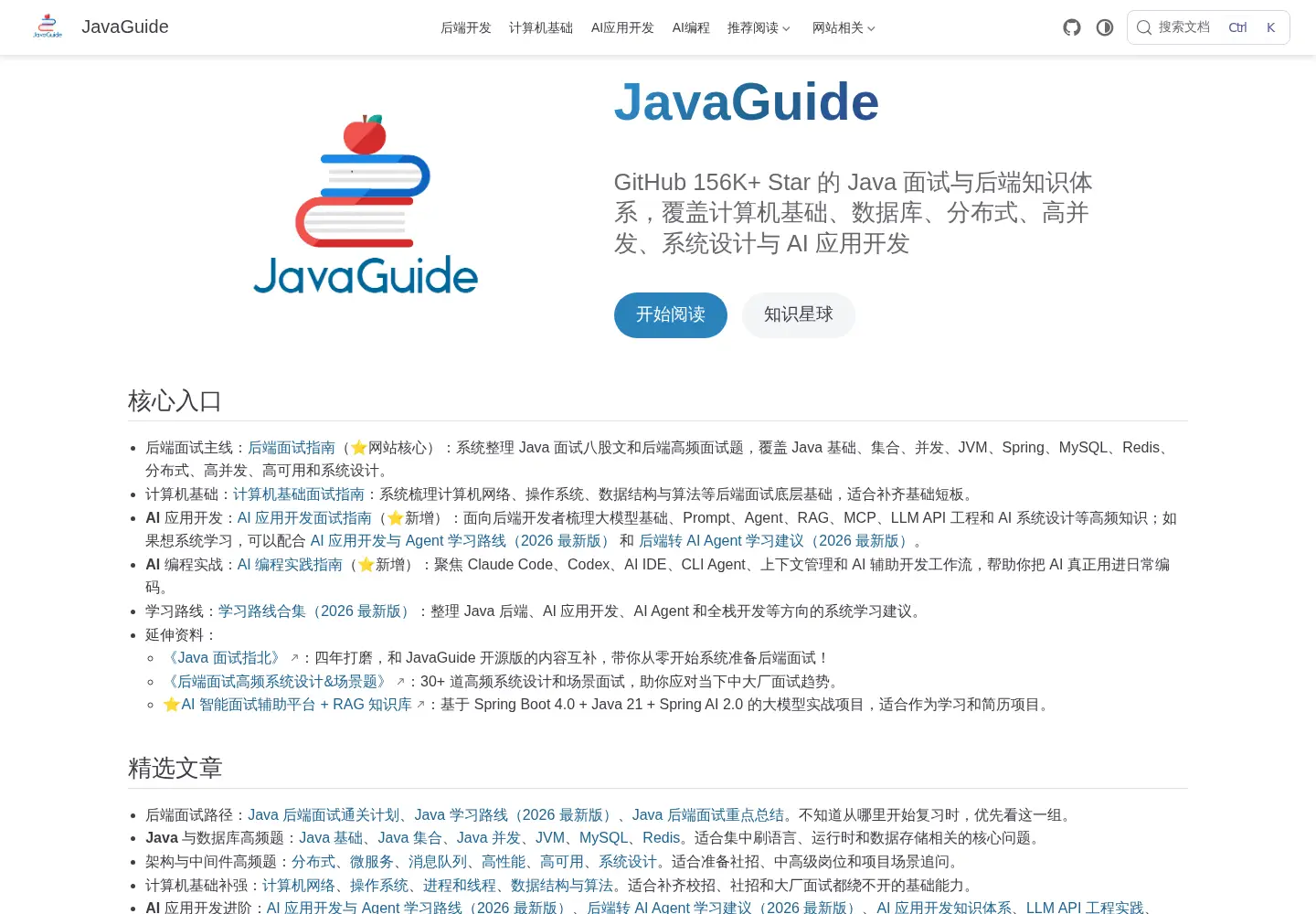Open 后端转 AI Agent 学习建议 link under 核心入口
The height and width of the screenshot is (914, 1316).
coord(776,541)
